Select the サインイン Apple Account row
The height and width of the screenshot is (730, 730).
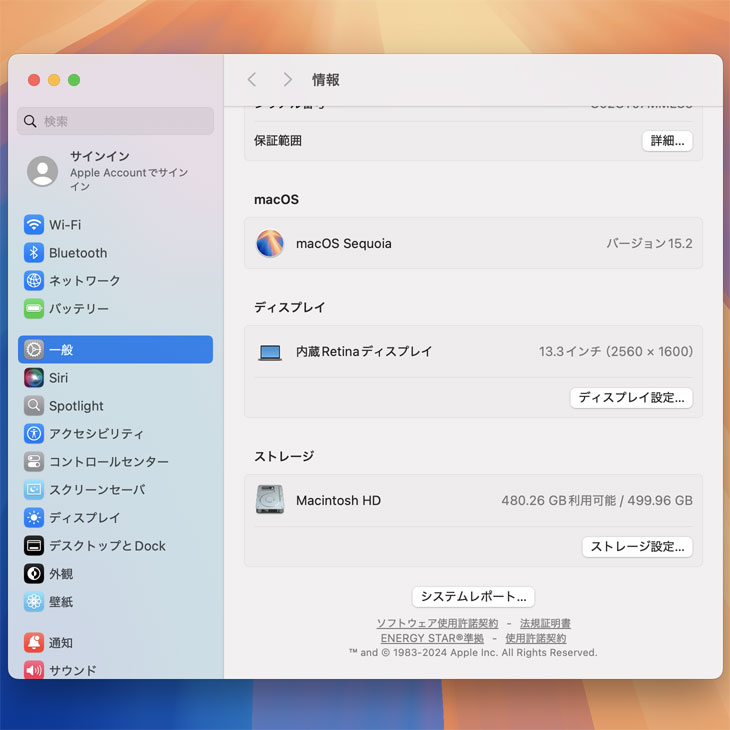pos(115,171)
